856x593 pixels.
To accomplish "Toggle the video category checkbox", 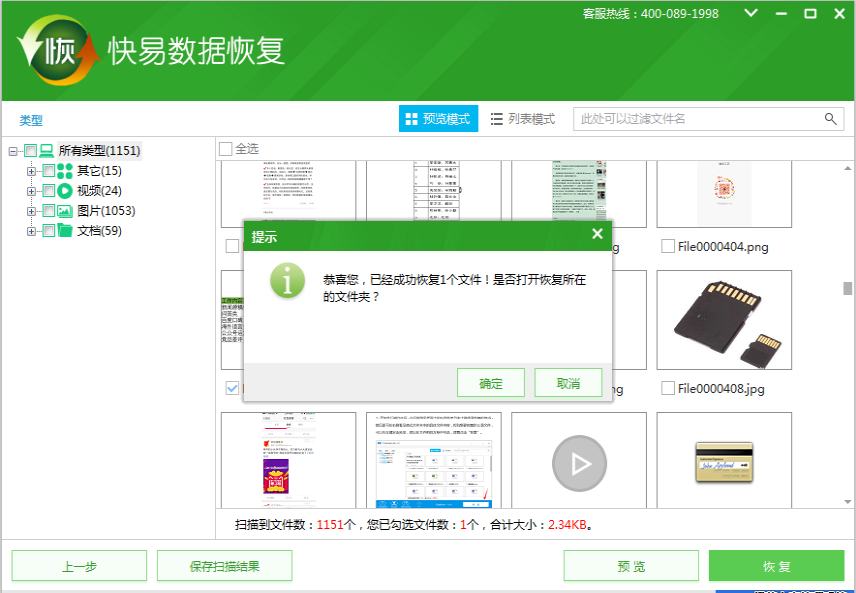I will (x=48, y=191).
